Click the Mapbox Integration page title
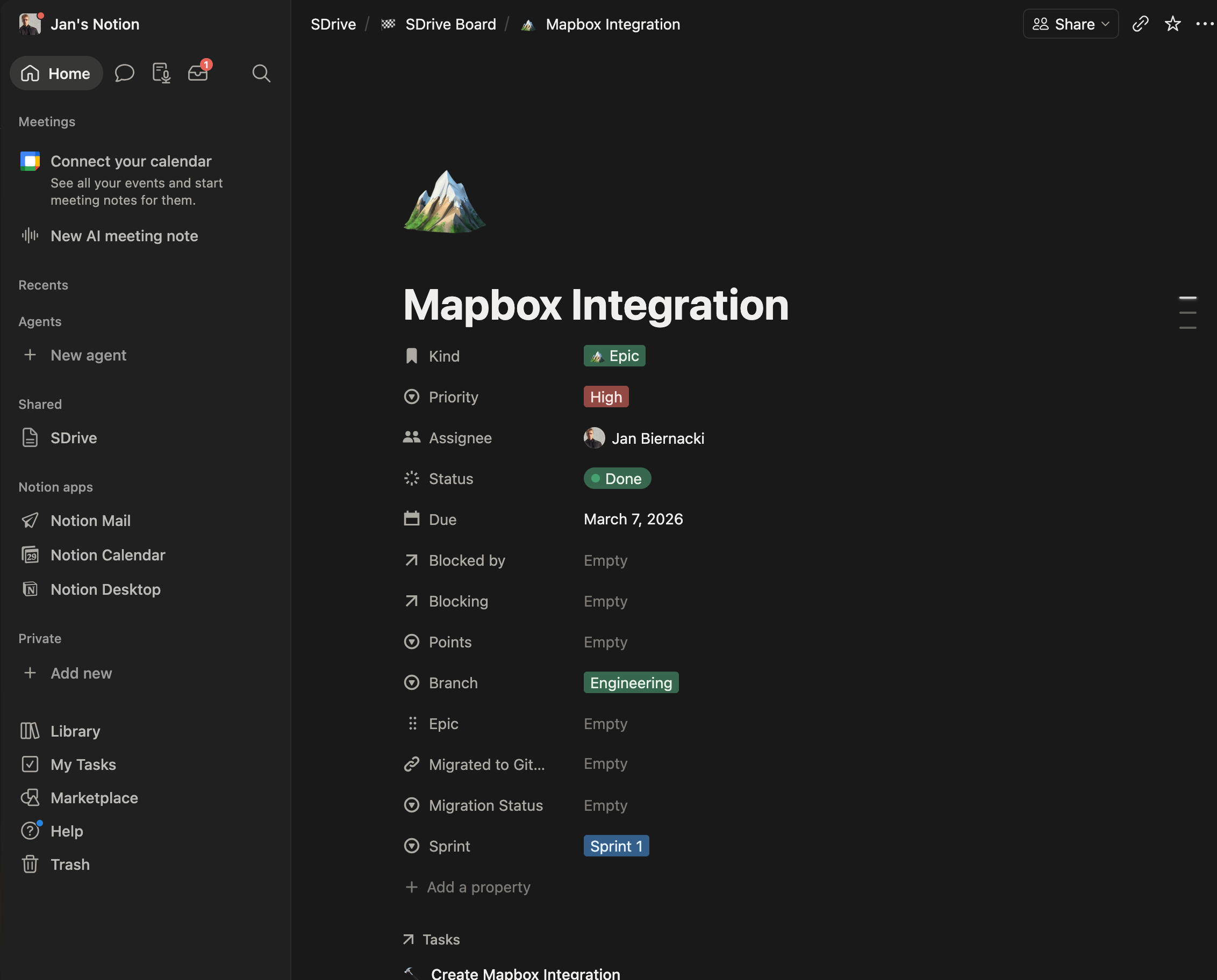This screenshot has width=1217, height=980. coord(596,305)
